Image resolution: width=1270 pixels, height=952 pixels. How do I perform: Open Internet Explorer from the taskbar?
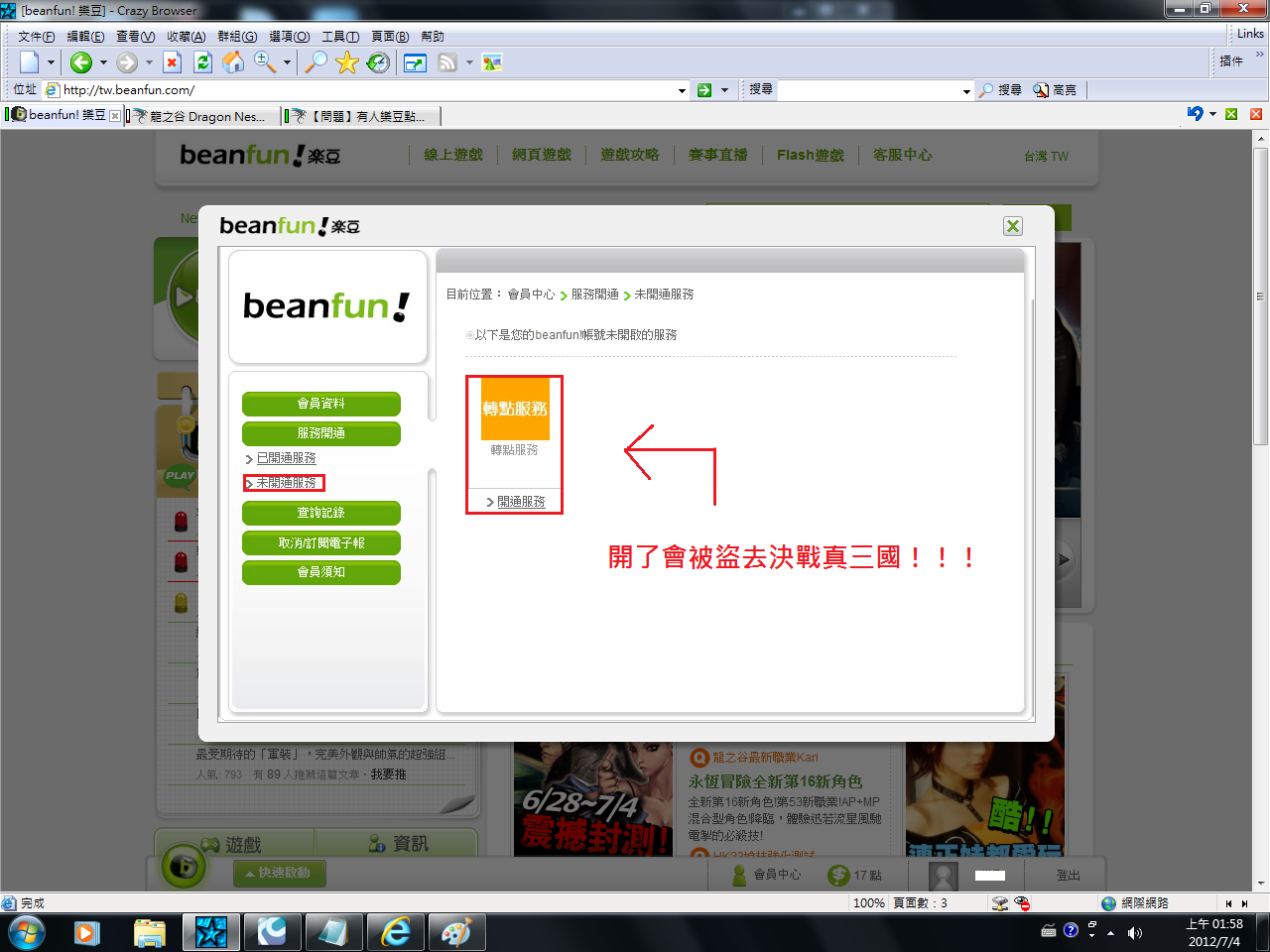(396, 932)
